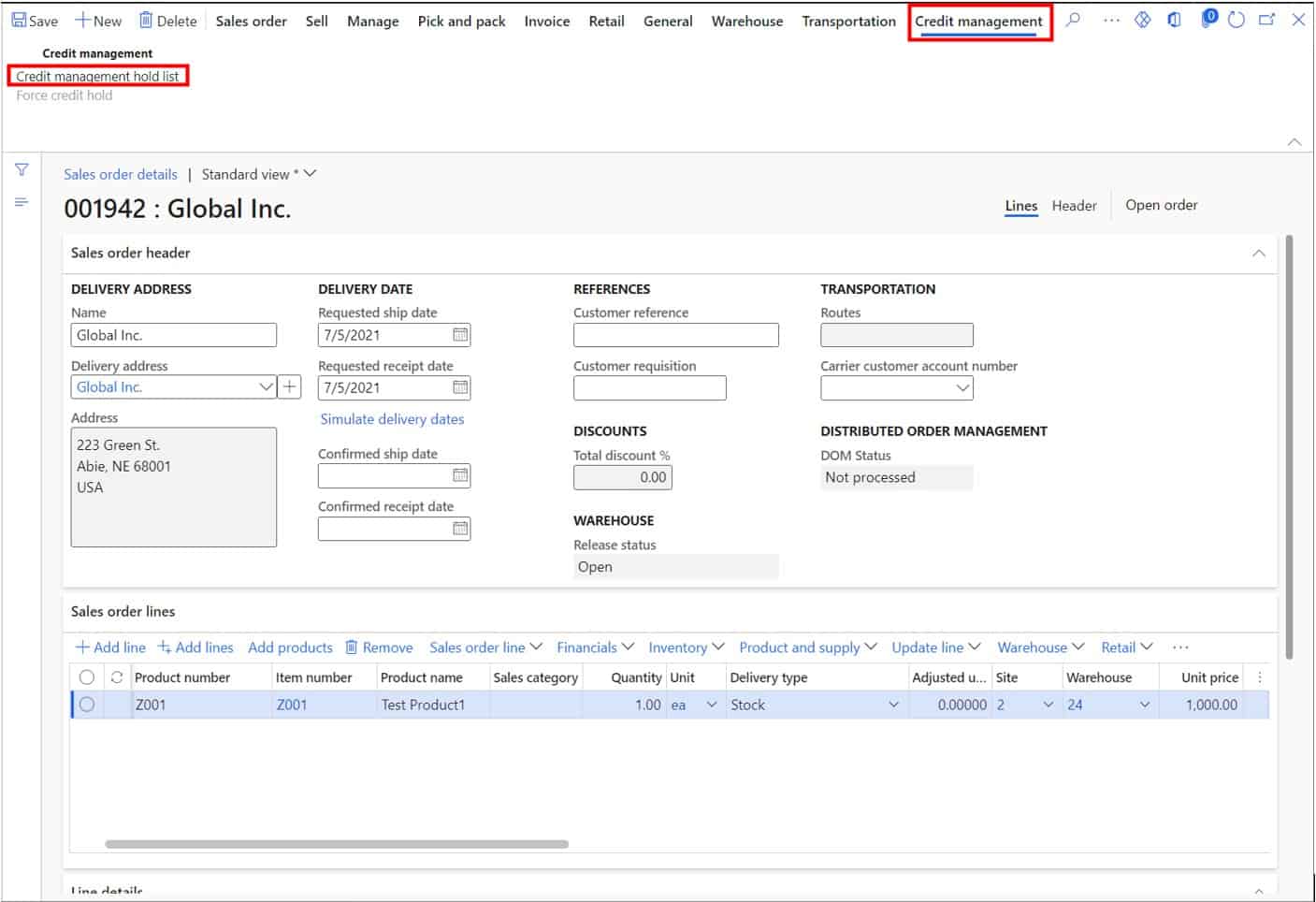Open the Credit management tab
1316x902 pixels.
click(x=979, y=20)
